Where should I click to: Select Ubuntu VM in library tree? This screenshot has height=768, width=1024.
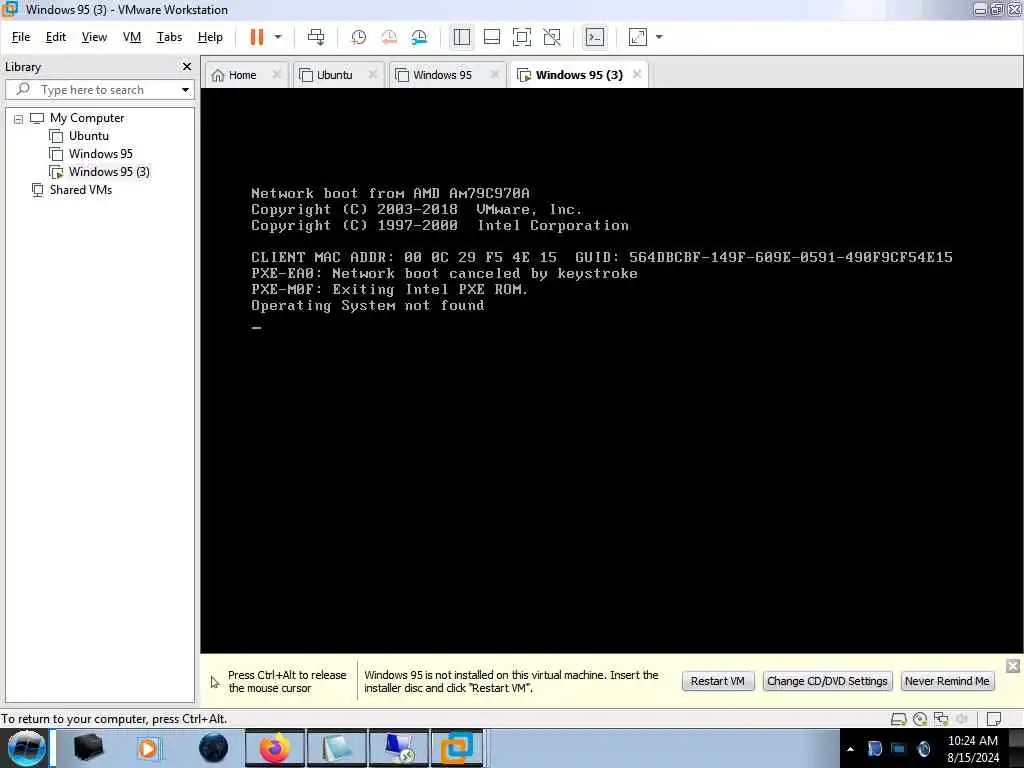point(89,136)
